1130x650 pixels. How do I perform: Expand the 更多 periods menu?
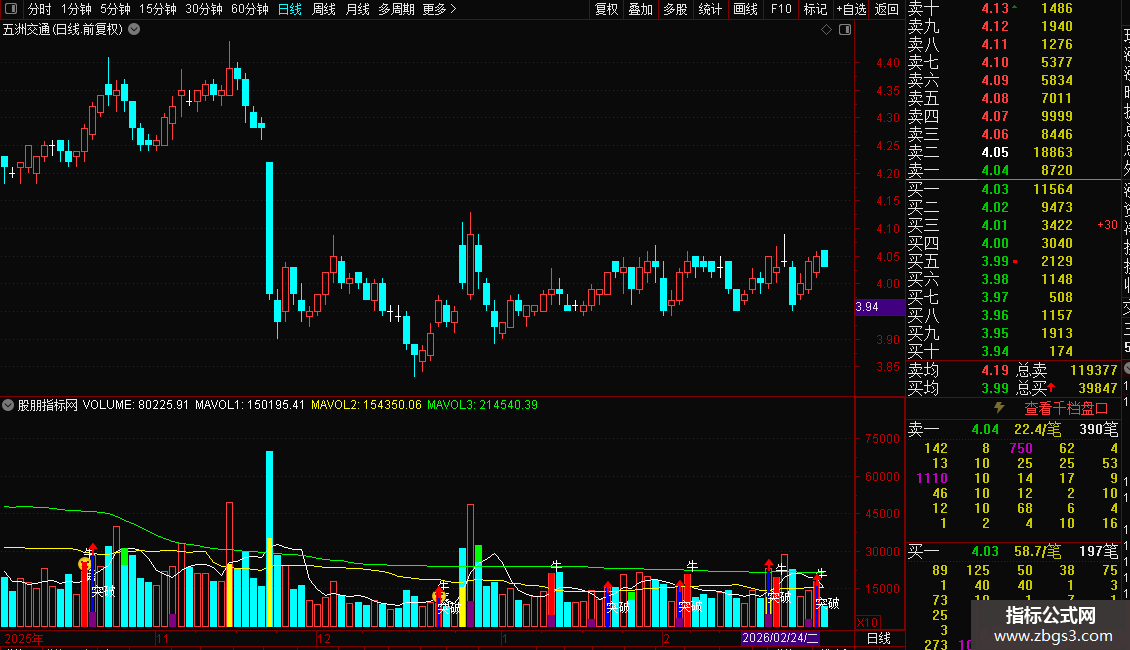point(439,9)
